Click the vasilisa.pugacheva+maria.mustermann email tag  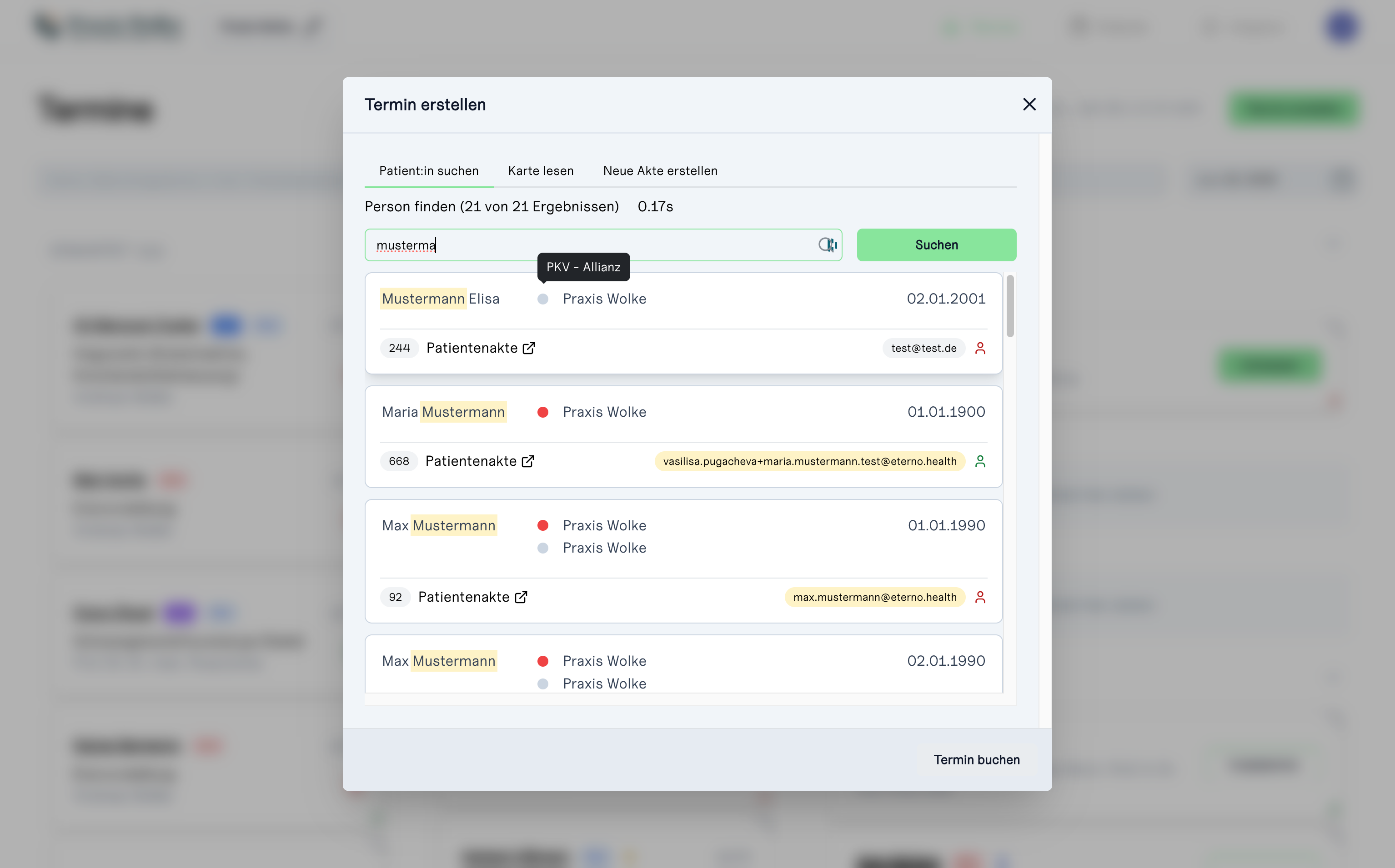809,461
